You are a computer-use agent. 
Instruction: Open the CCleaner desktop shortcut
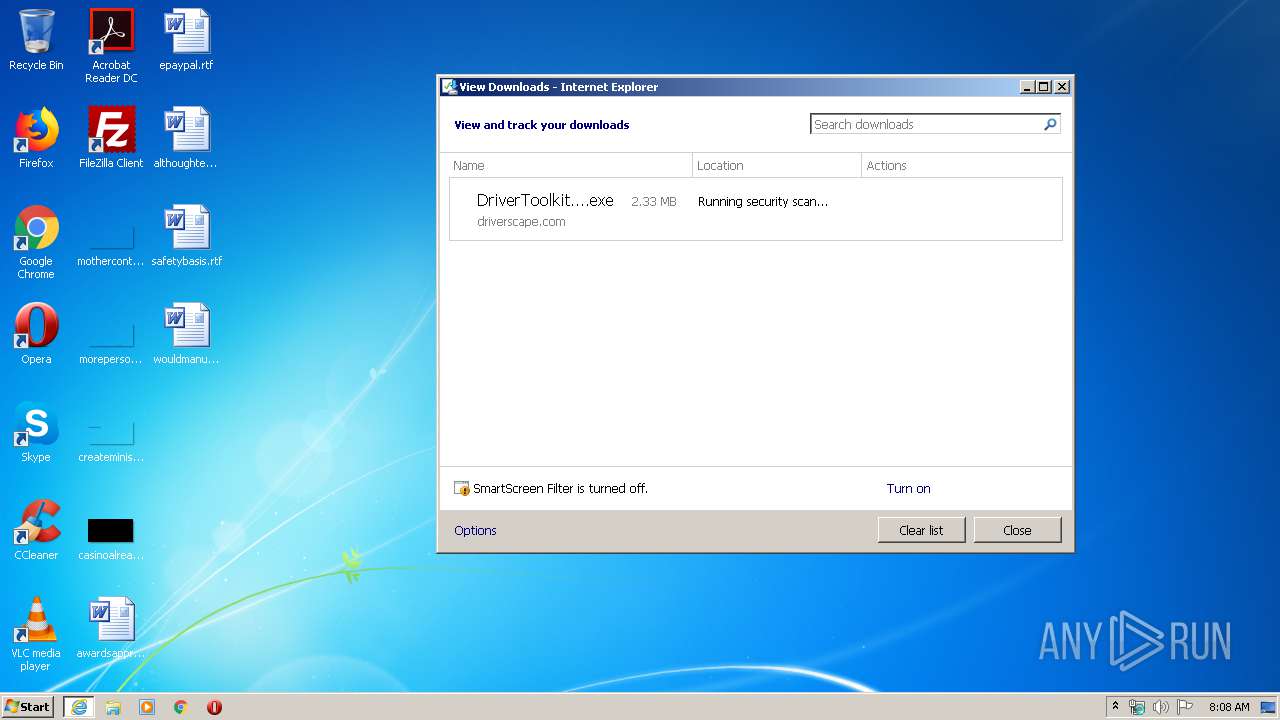pyautogui.click(x=36, y=530)
